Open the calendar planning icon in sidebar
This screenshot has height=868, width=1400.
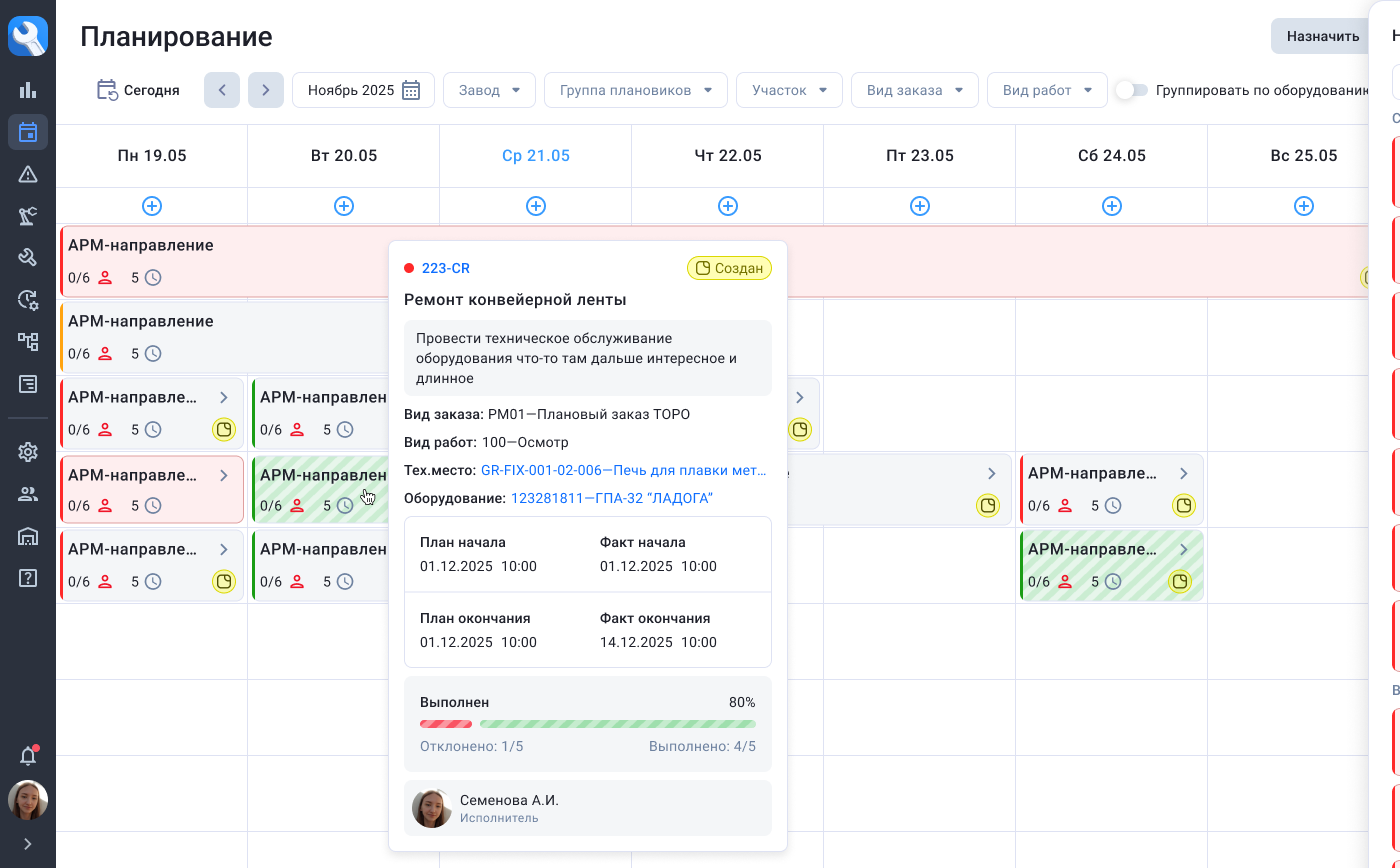click(28, 132)
